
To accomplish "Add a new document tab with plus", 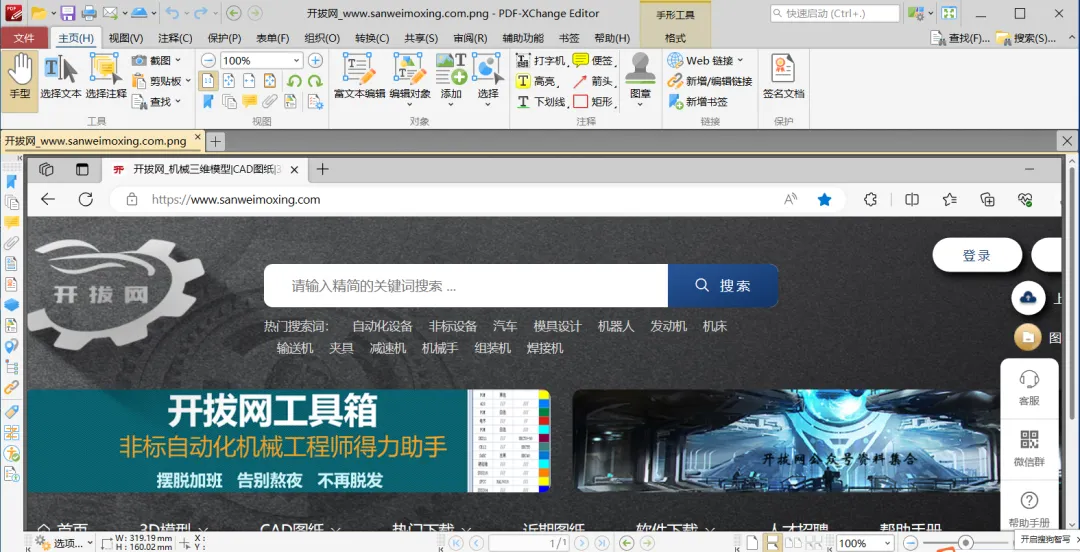I will pyautogui.click(x=216, y=141).
